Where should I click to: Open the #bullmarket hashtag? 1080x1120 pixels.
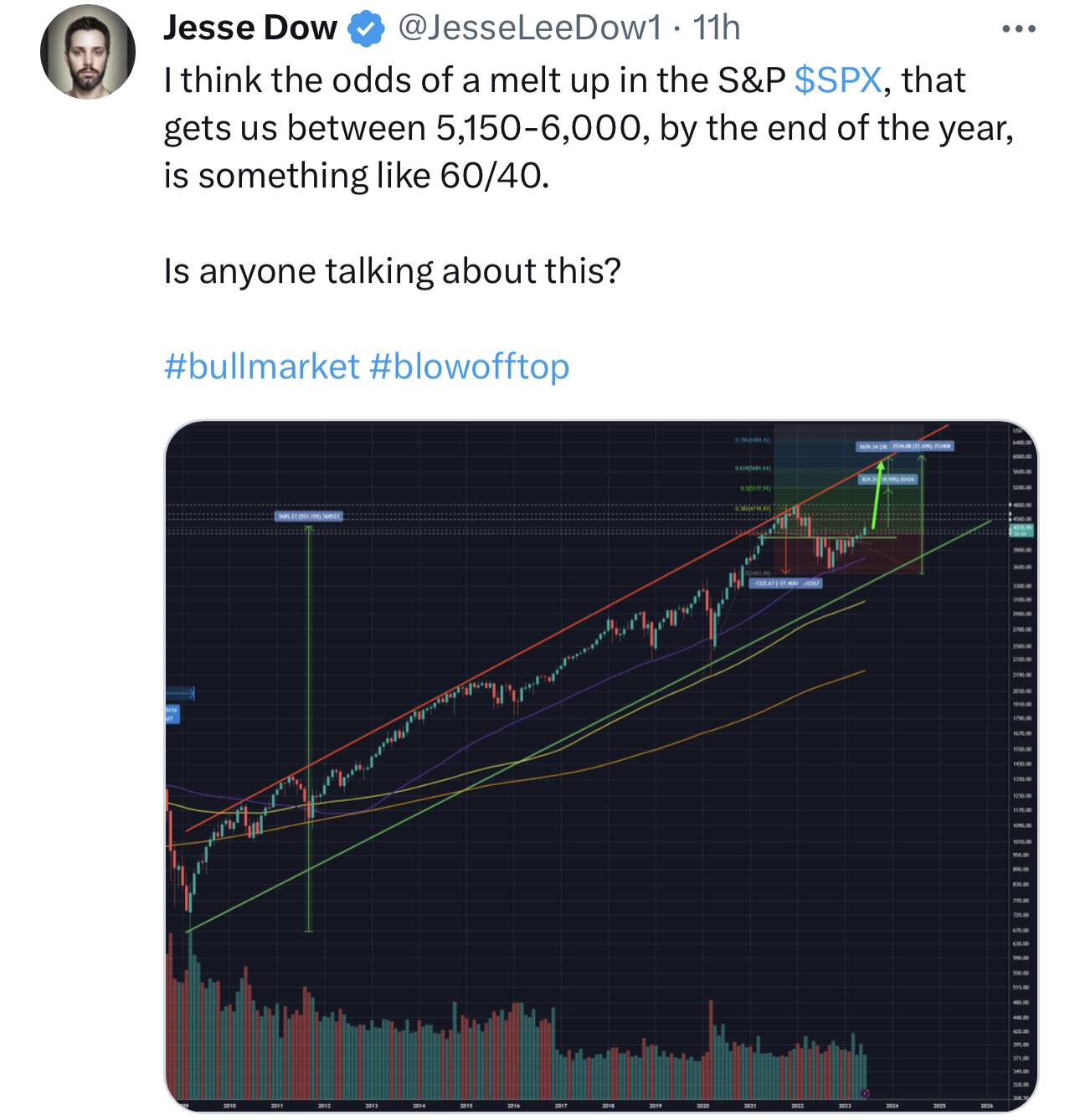click(x=262, y=367)
